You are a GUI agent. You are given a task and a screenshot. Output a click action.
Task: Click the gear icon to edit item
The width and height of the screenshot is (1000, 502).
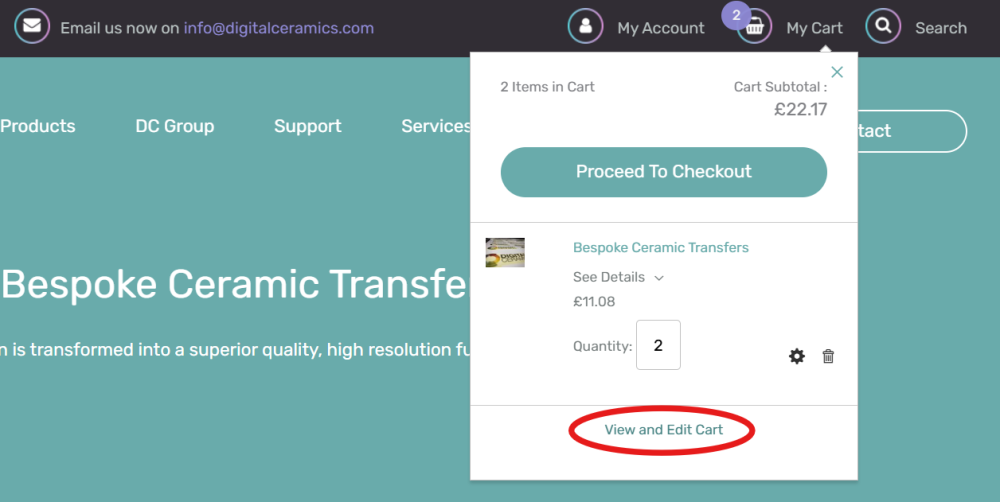tap(797, 356)
